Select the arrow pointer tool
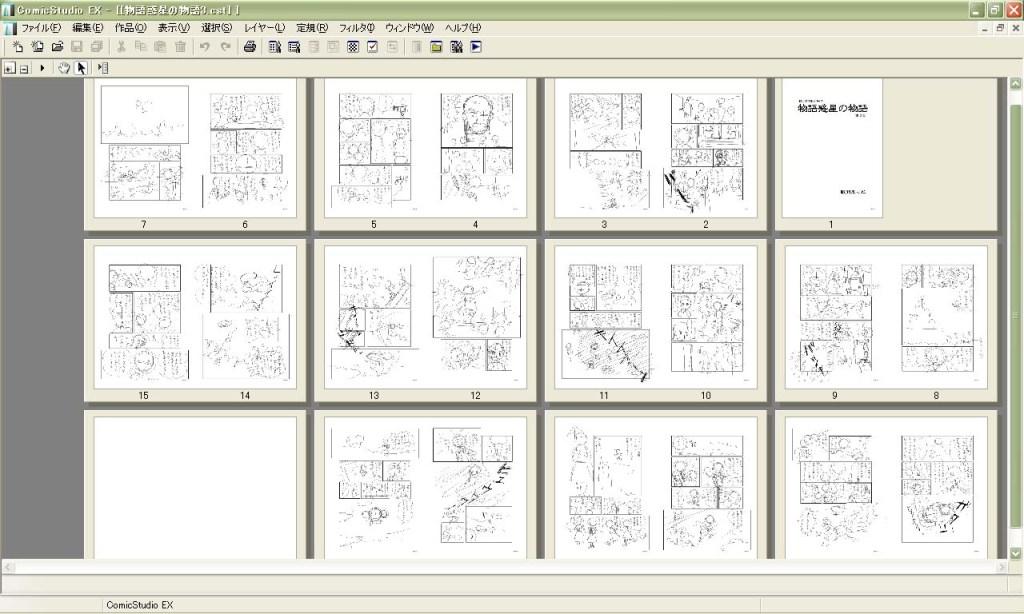The image size is (1024, 614). pyautogui.click(x=81, y=67)
